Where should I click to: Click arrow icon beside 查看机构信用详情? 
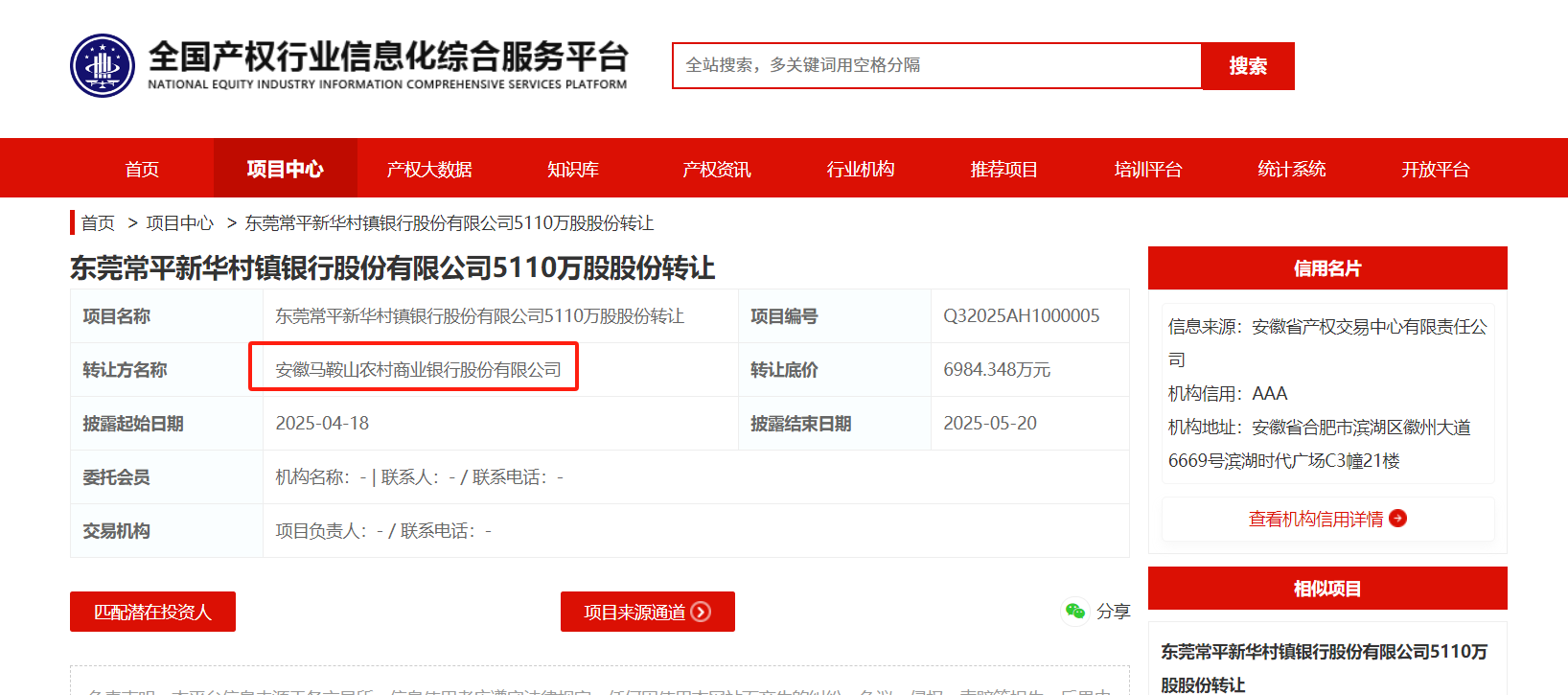pos(1397,519)
